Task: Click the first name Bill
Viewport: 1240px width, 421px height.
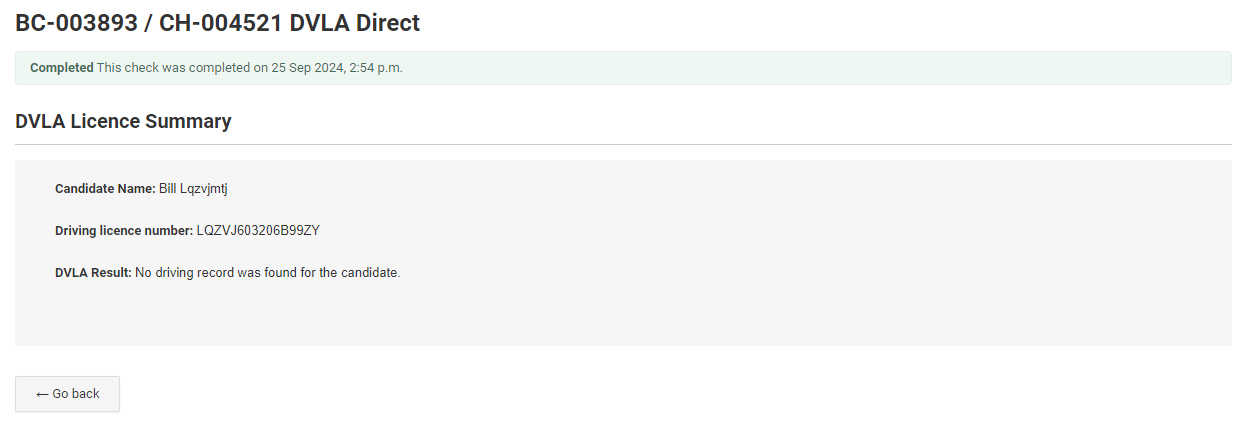Action: coord(168,188)
